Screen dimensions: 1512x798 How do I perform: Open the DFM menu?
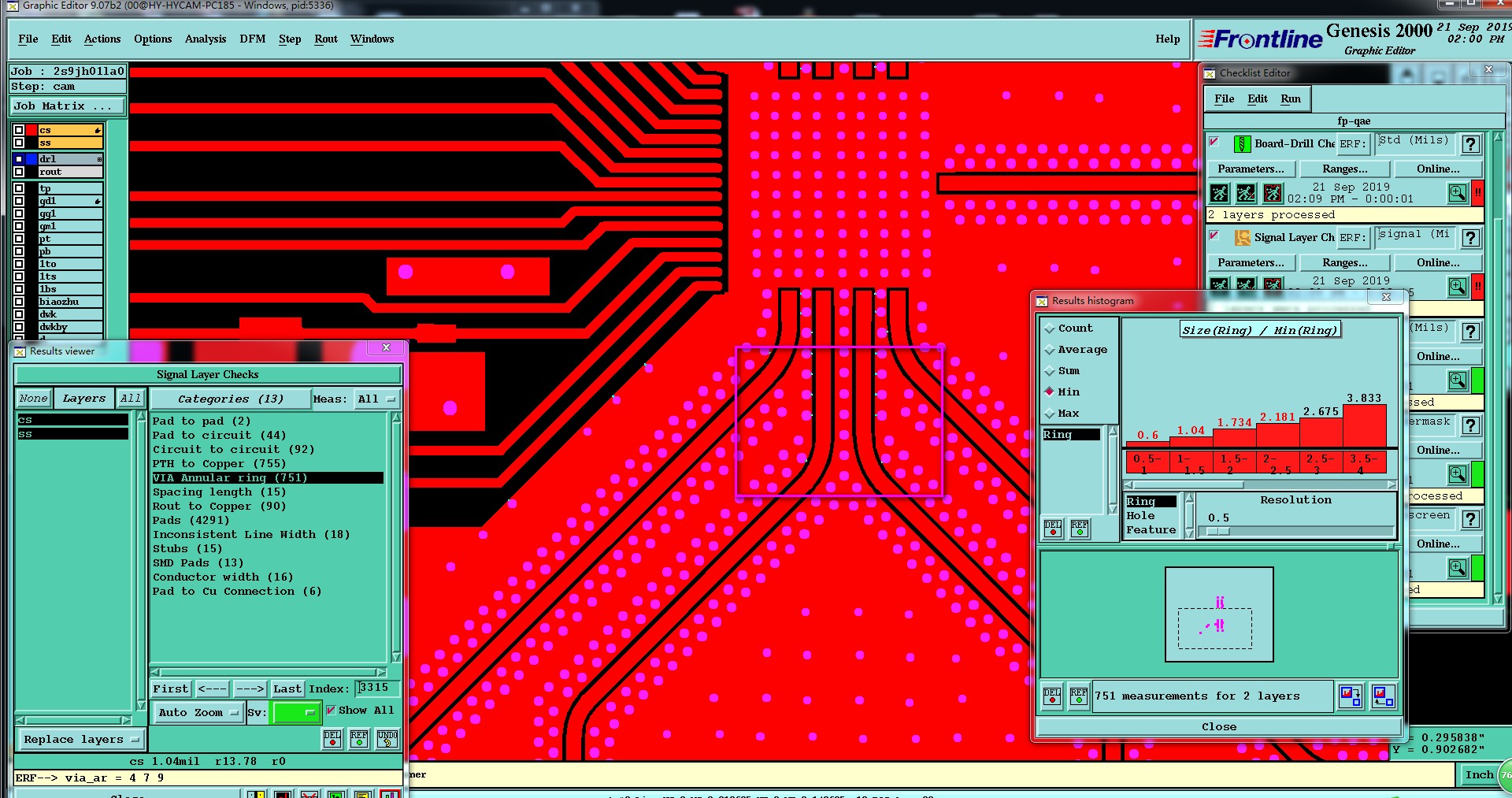(253, 39)
